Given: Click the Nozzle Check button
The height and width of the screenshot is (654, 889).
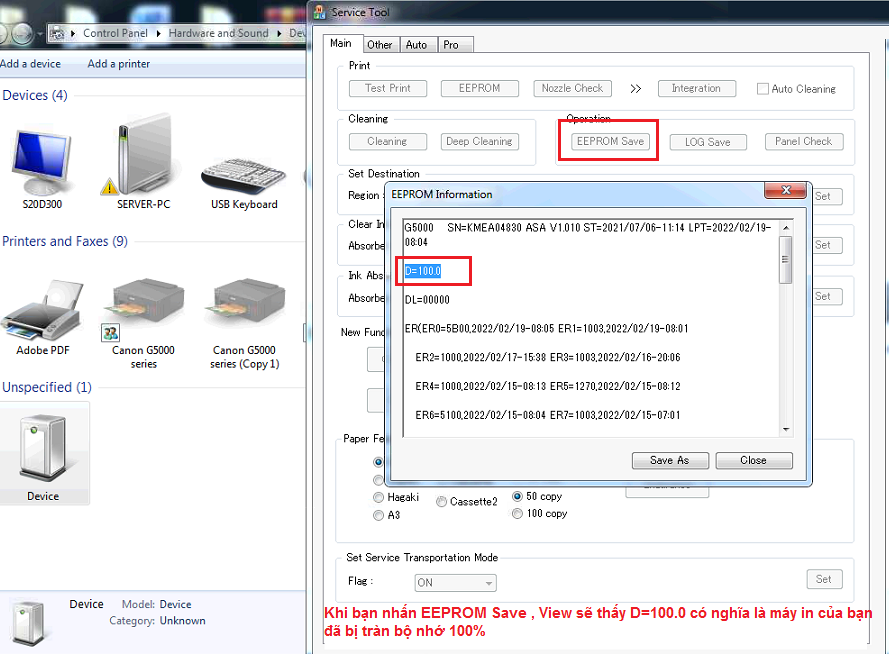Looking at the screenshot, I should pyautogui.click(x=573, y=88).
